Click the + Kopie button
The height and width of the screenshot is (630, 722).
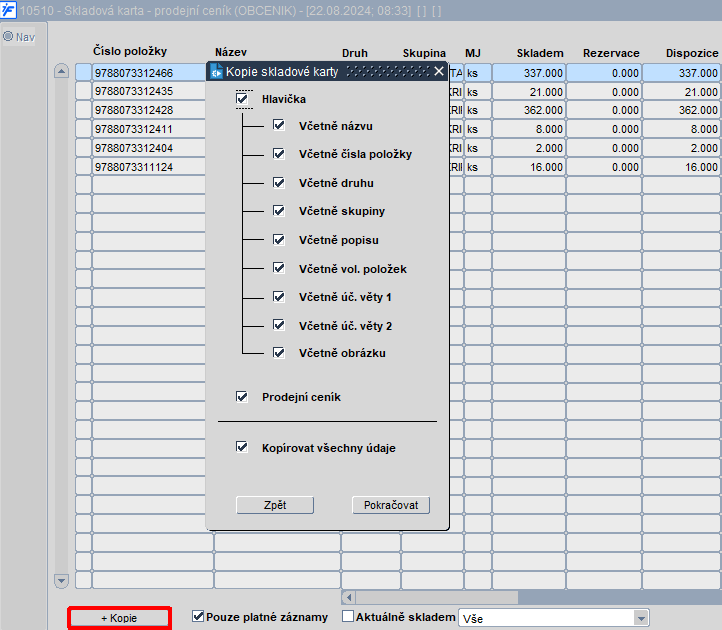click(x=119, y=618)
